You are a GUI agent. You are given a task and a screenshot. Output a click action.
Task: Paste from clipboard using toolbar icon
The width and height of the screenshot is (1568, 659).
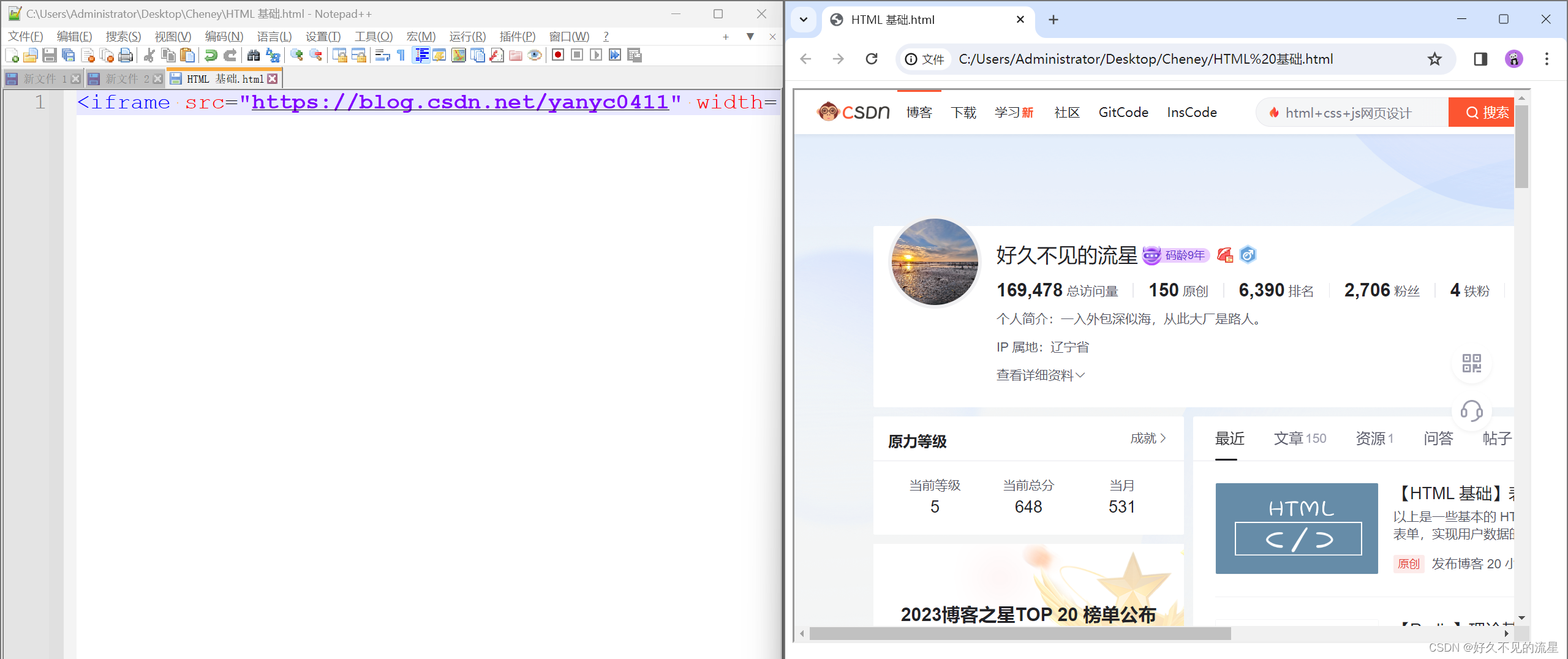(x=187, y=56)
